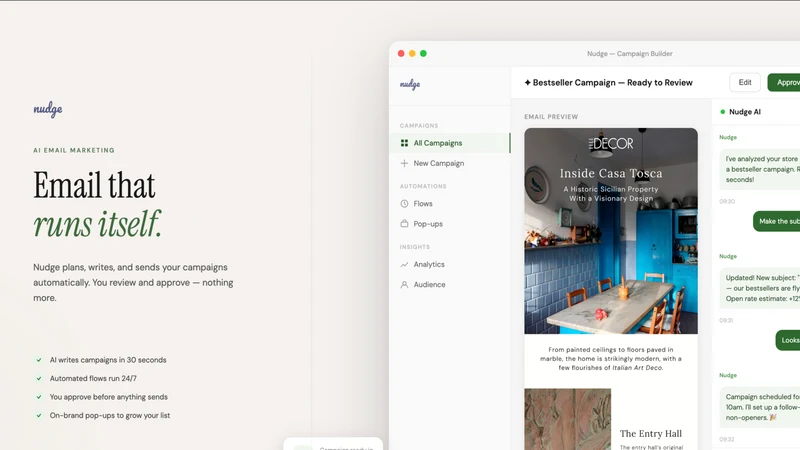Click checkmark beside Automated flows run 24/7

coord(39,378)
